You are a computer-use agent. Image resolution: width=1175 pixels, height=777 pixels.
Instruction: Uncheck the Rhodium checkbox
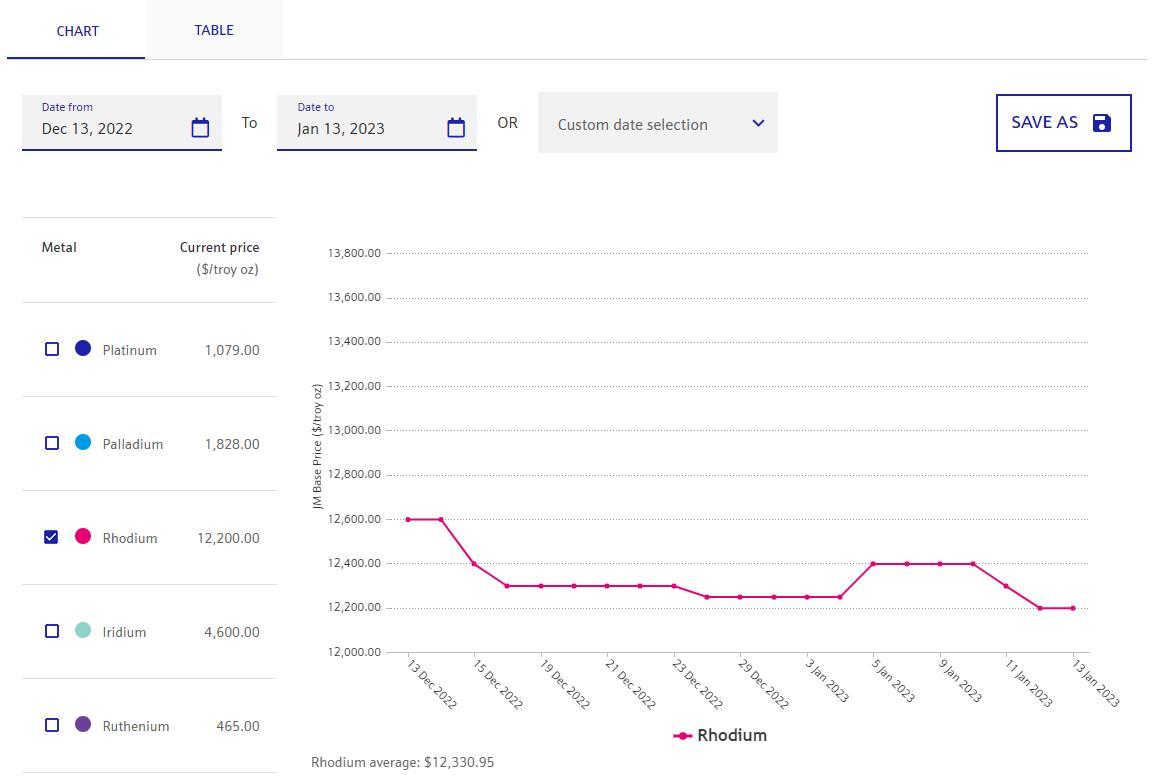(x=52, y=537)
